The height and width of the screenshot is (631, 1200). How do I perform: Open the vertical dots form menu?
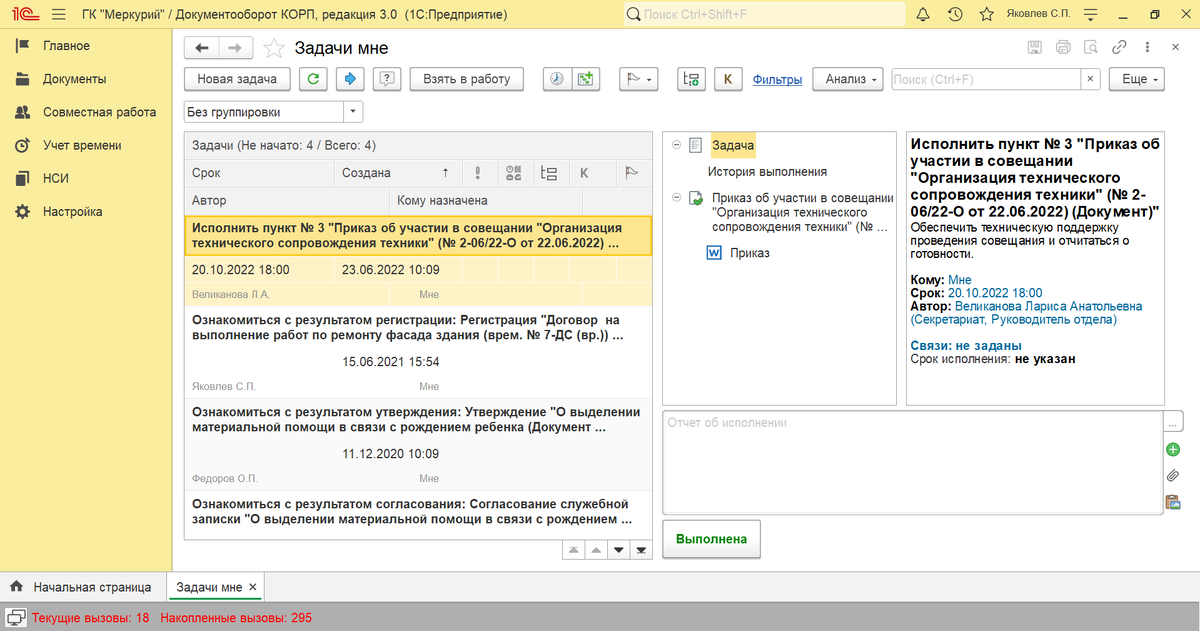coord(1148,47)
